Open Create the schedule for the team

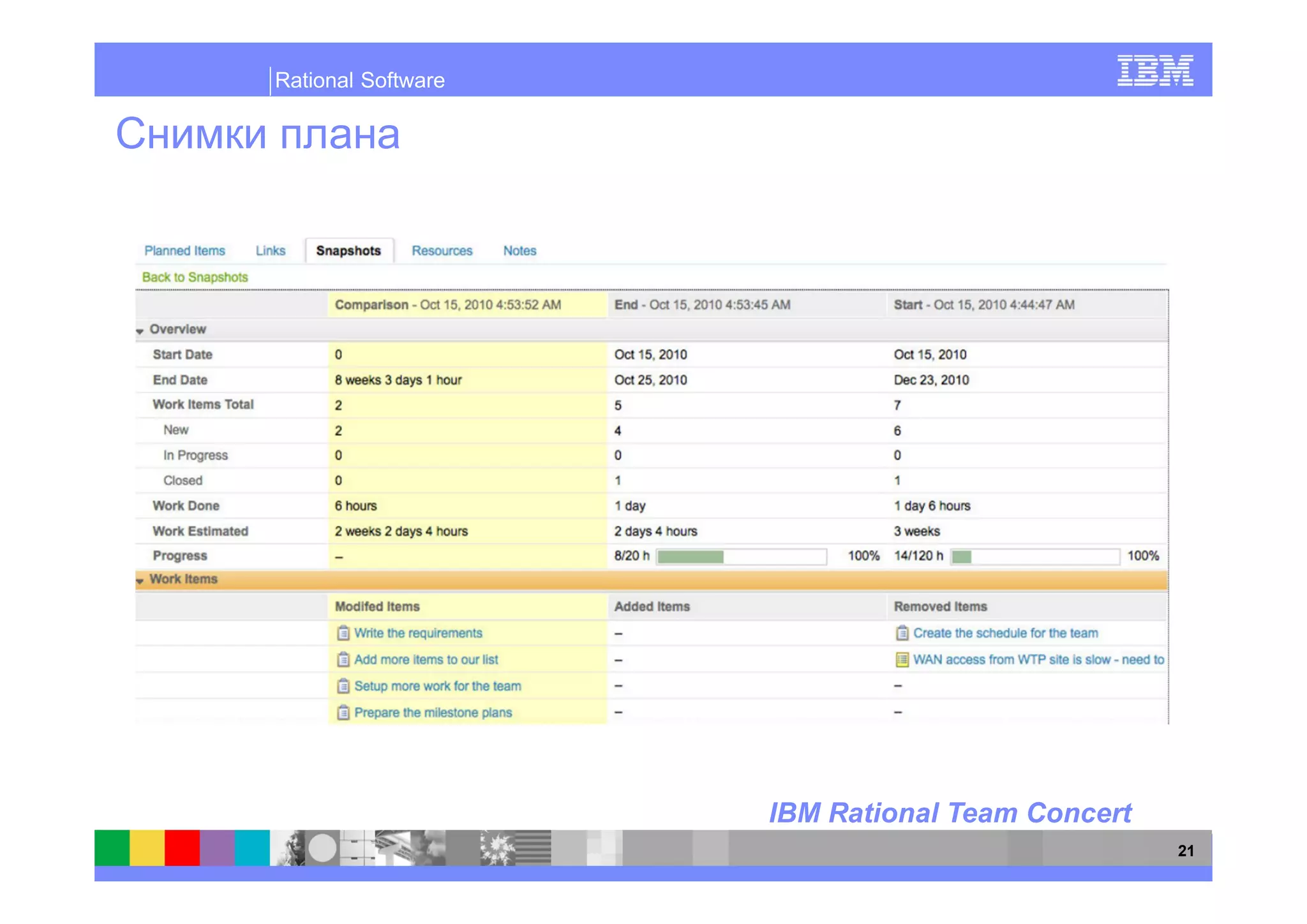(1005, 633)
